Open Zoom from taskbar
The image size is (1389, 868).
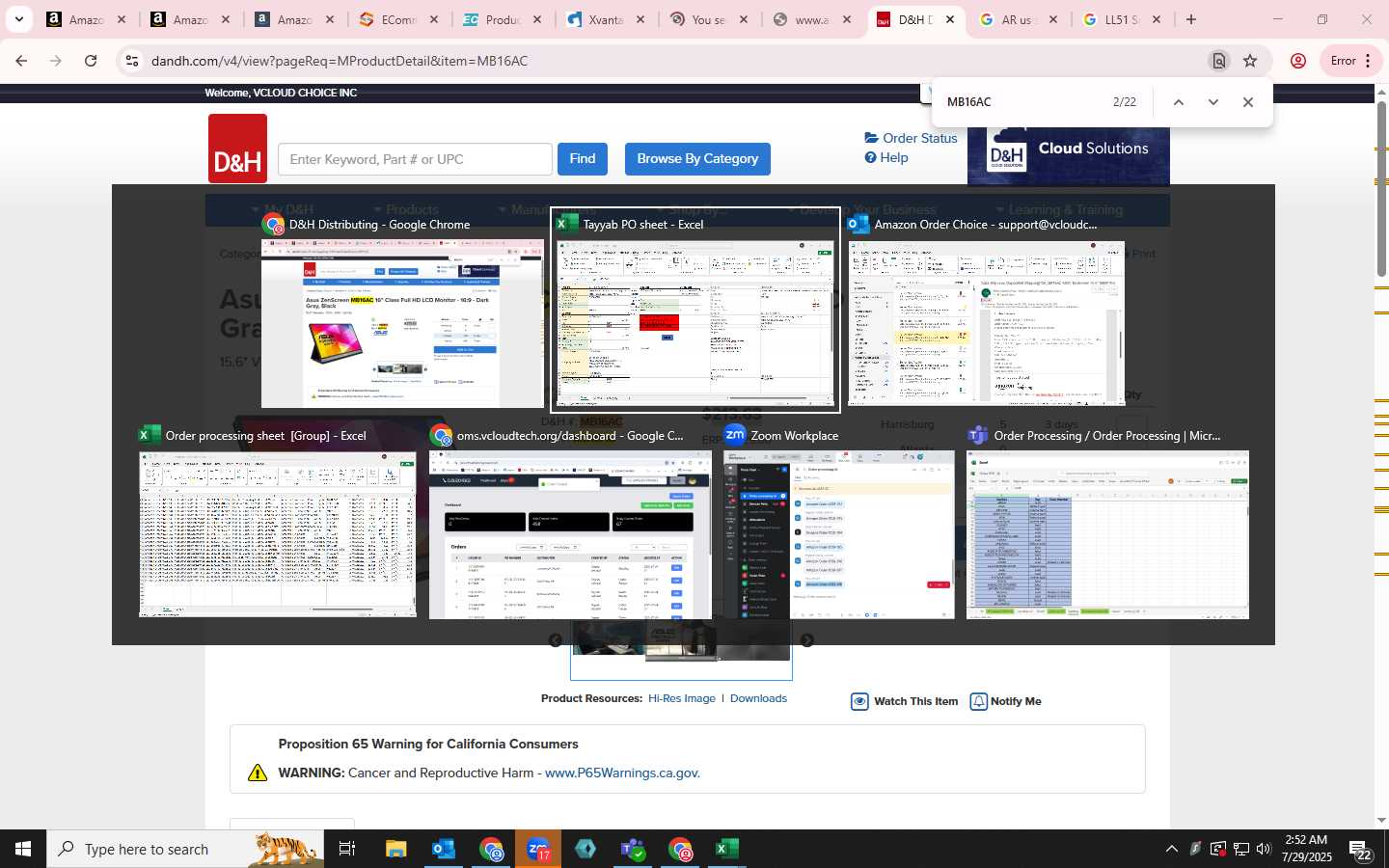537,849
